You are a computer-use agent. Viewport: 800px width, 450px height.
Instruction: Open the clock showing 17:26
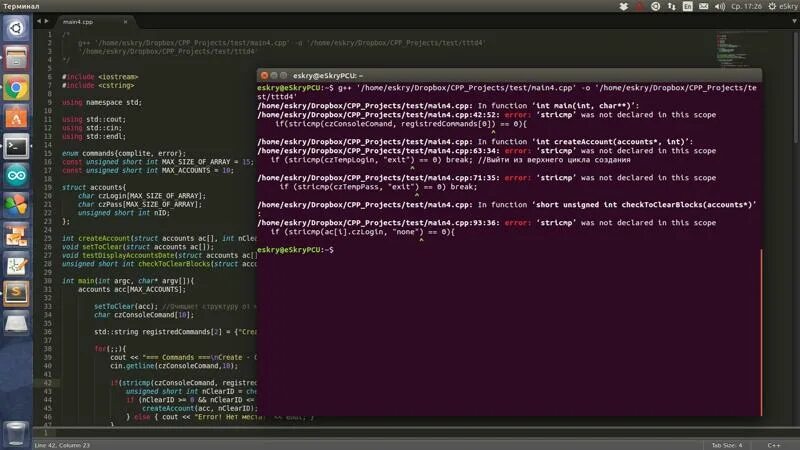click(746, 6)
